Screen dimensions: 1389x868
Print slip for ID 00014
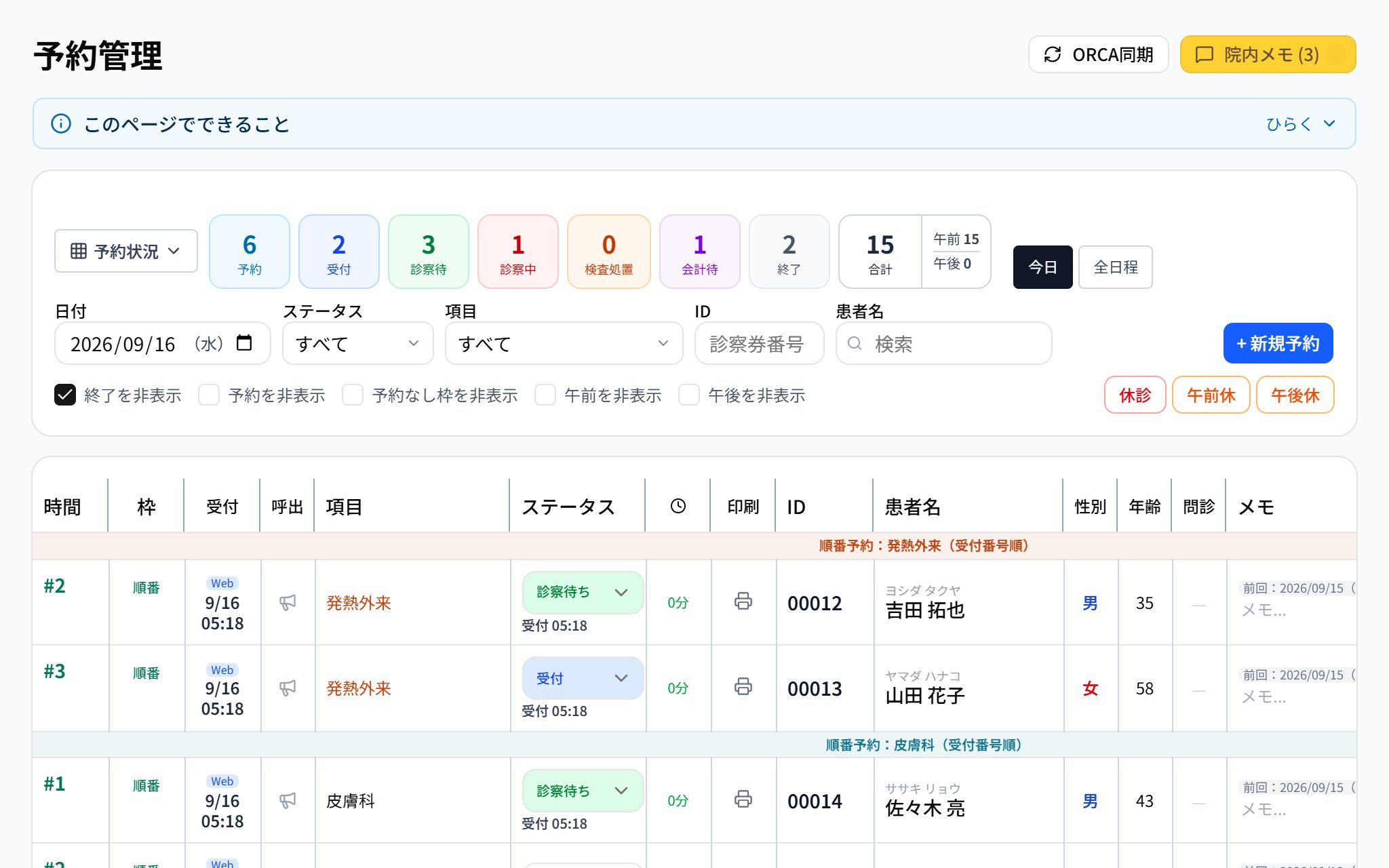point(743,799)
